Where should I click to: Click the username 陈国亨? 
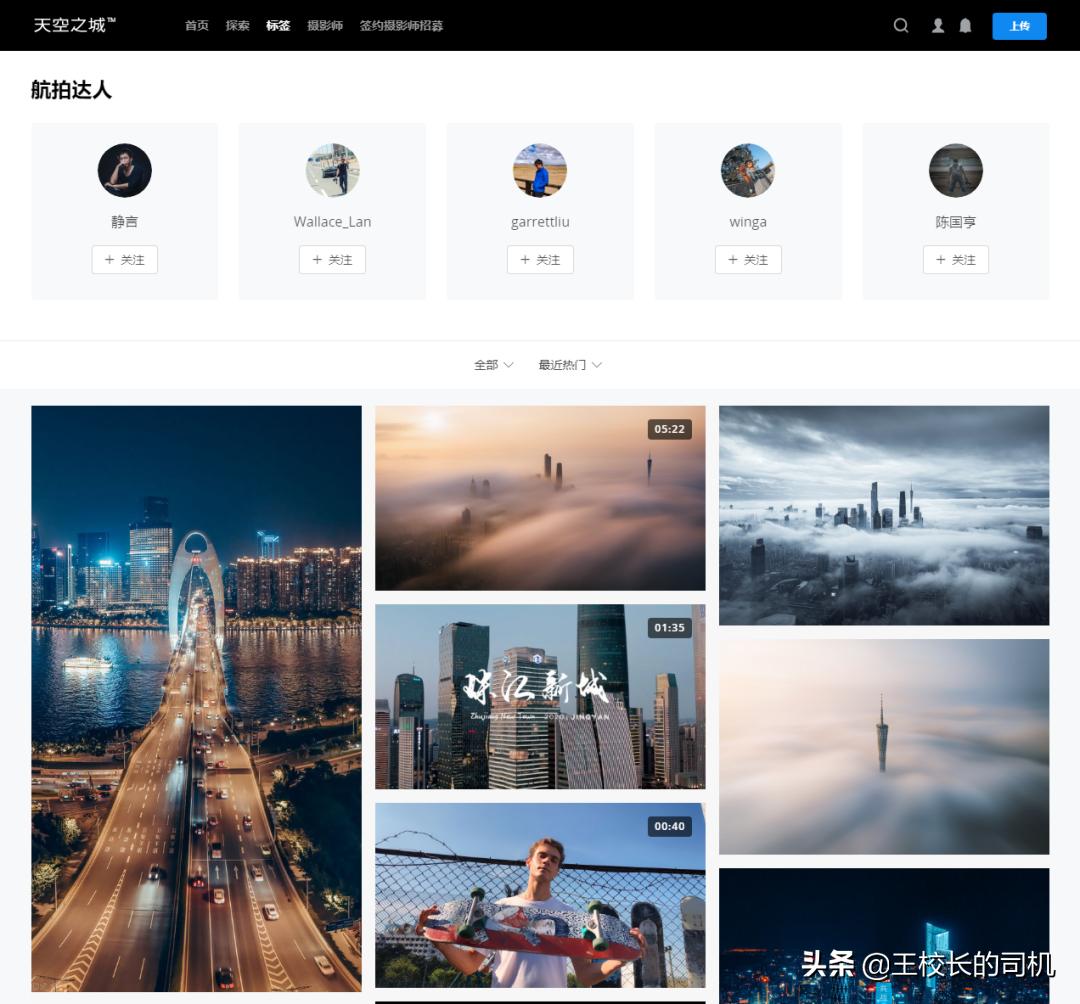click(x=955, y=222)
